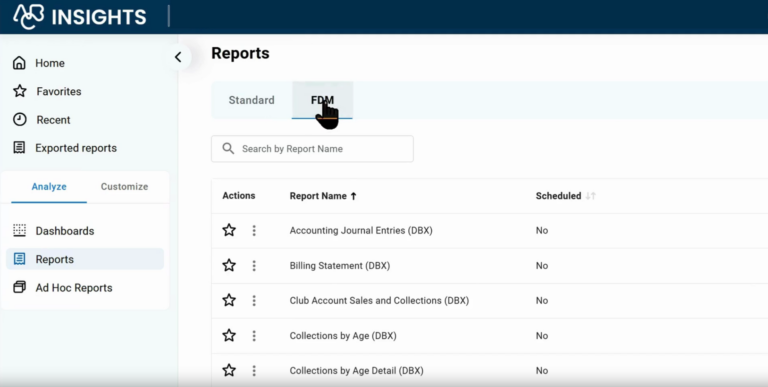Click the Scheduled 'No' value for Billing Statement
768x387 pixels.
[542, 266]
